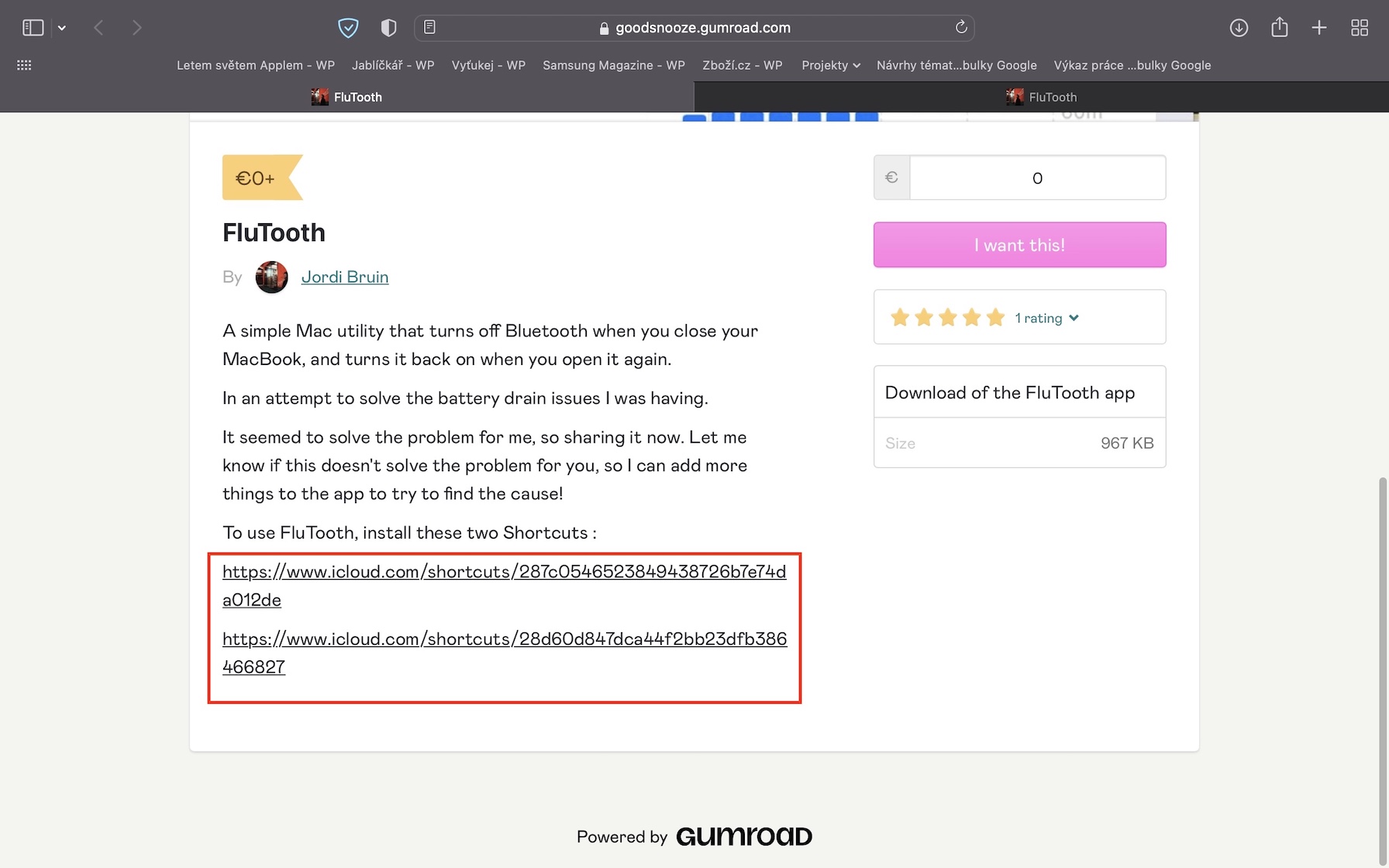
Task: Open the blue shield VPN extension
Action: (x=348, y=28)
